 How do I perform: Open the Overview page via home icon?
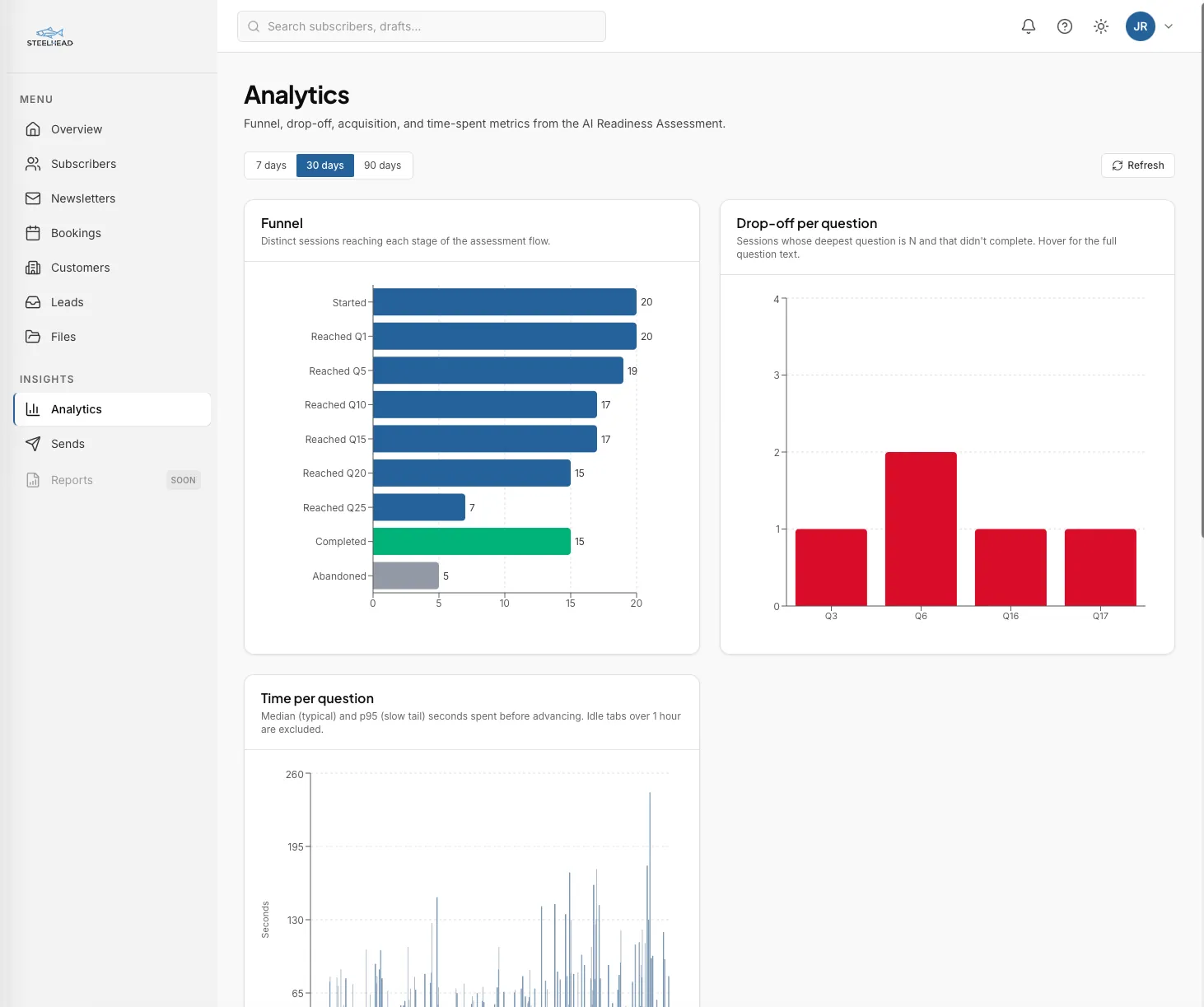click(x=33, y=129)
